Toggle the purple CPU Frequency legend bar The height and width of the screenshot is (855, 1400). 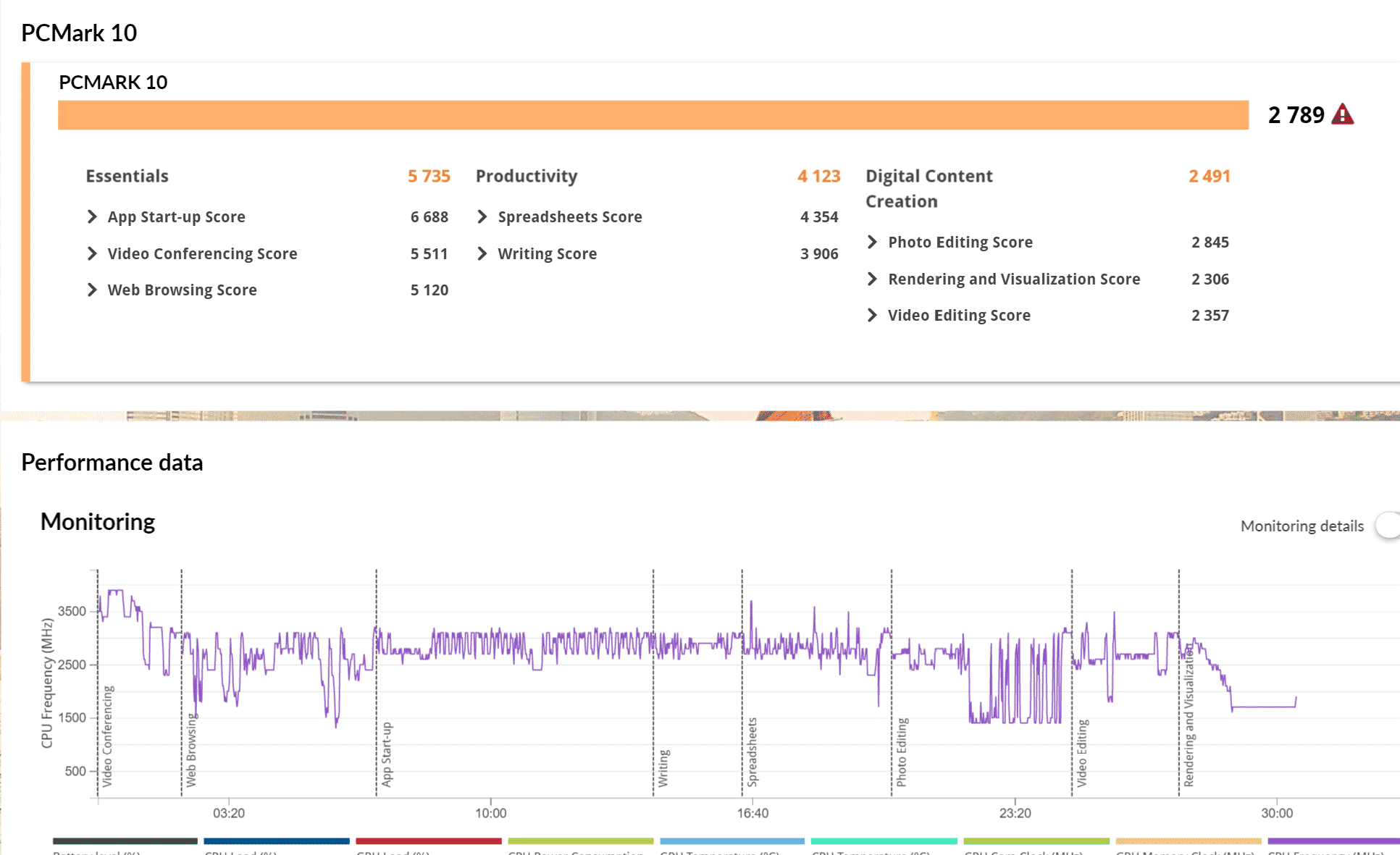(x=1333, y=841)
